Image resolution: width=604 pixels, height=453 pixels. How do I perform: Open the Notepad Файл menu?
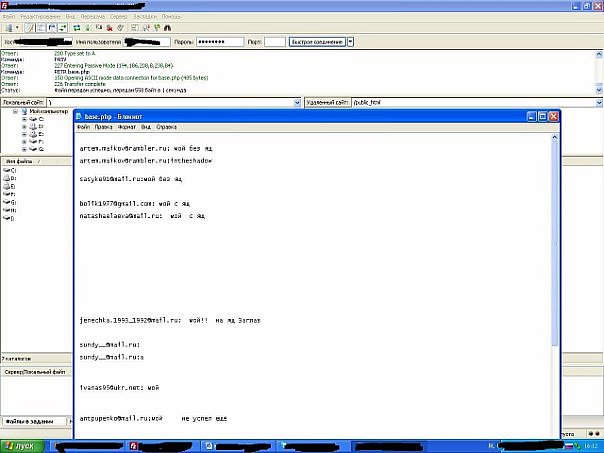[83, 128]
